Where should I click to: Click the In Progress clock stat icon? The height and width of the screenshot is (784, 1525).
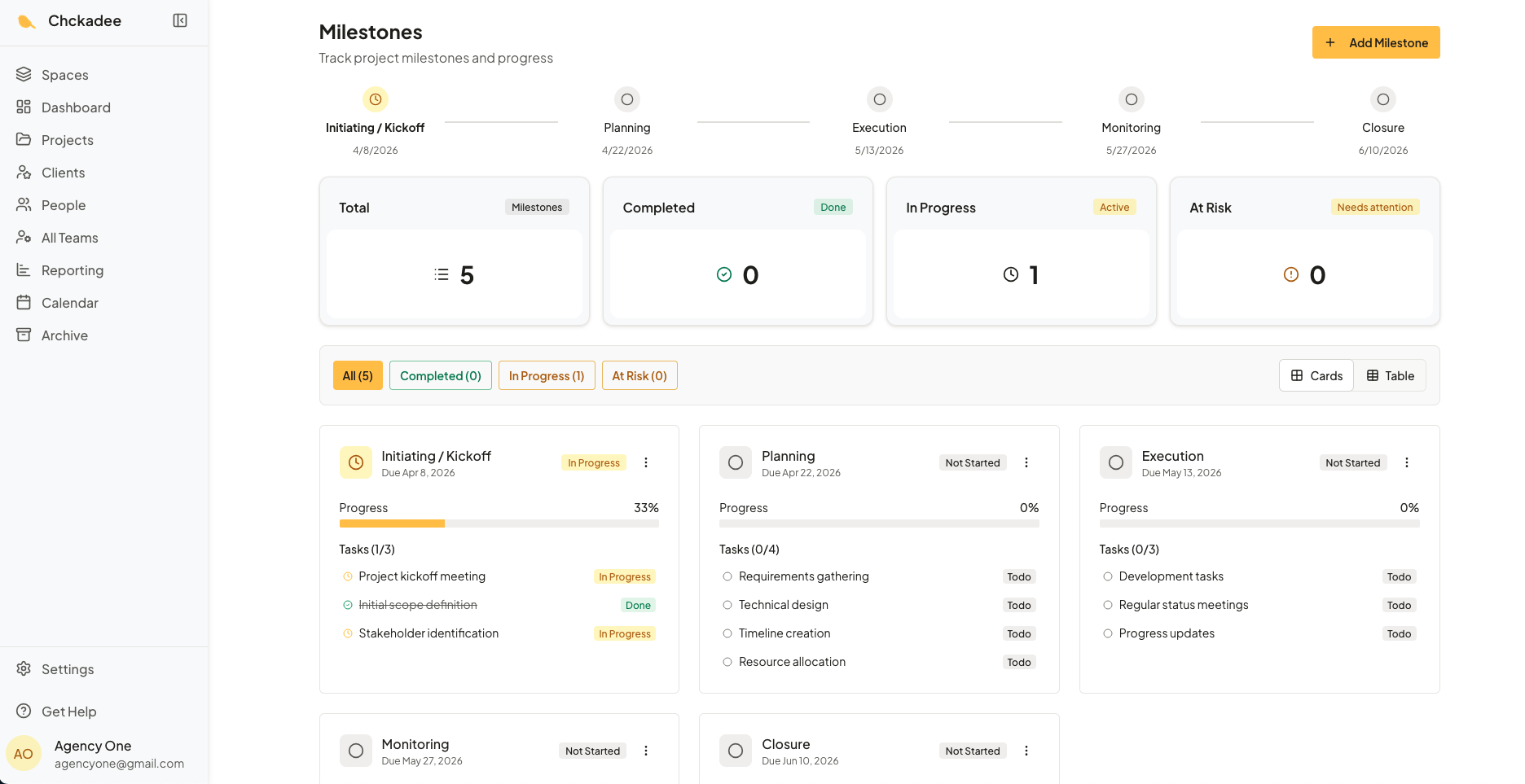pyautogui.click(x=1011, y=274)
